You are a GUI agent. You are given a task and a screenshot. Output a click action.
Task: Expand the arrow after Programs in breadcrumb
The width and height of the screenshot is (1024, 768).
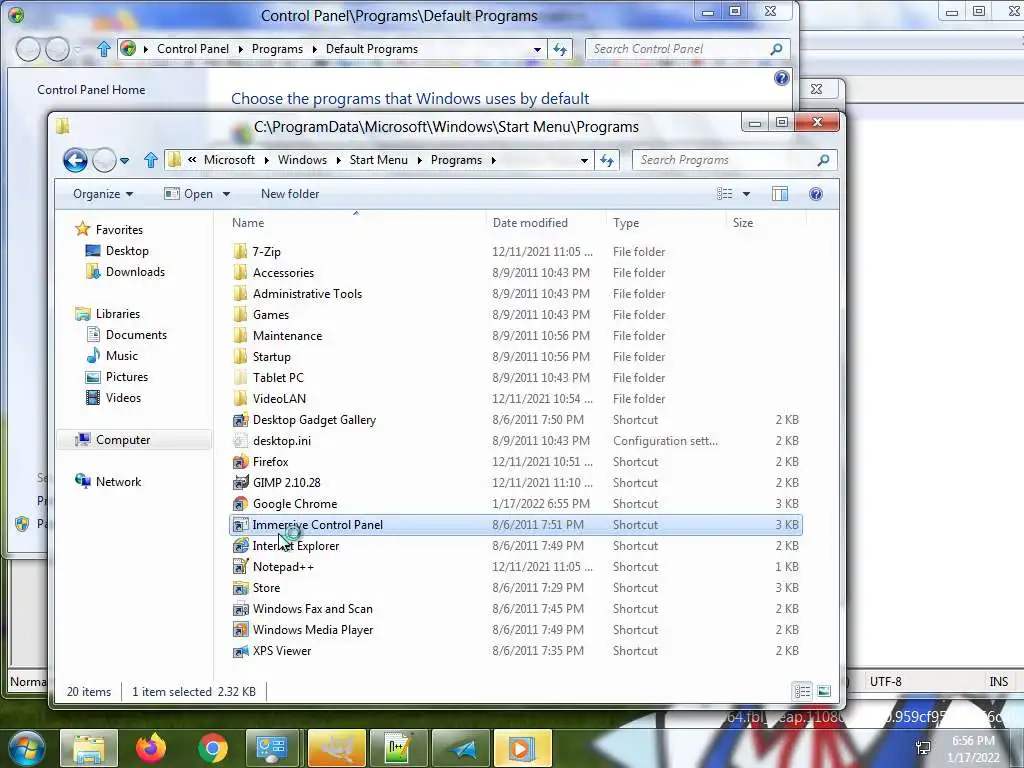(494, 160)
